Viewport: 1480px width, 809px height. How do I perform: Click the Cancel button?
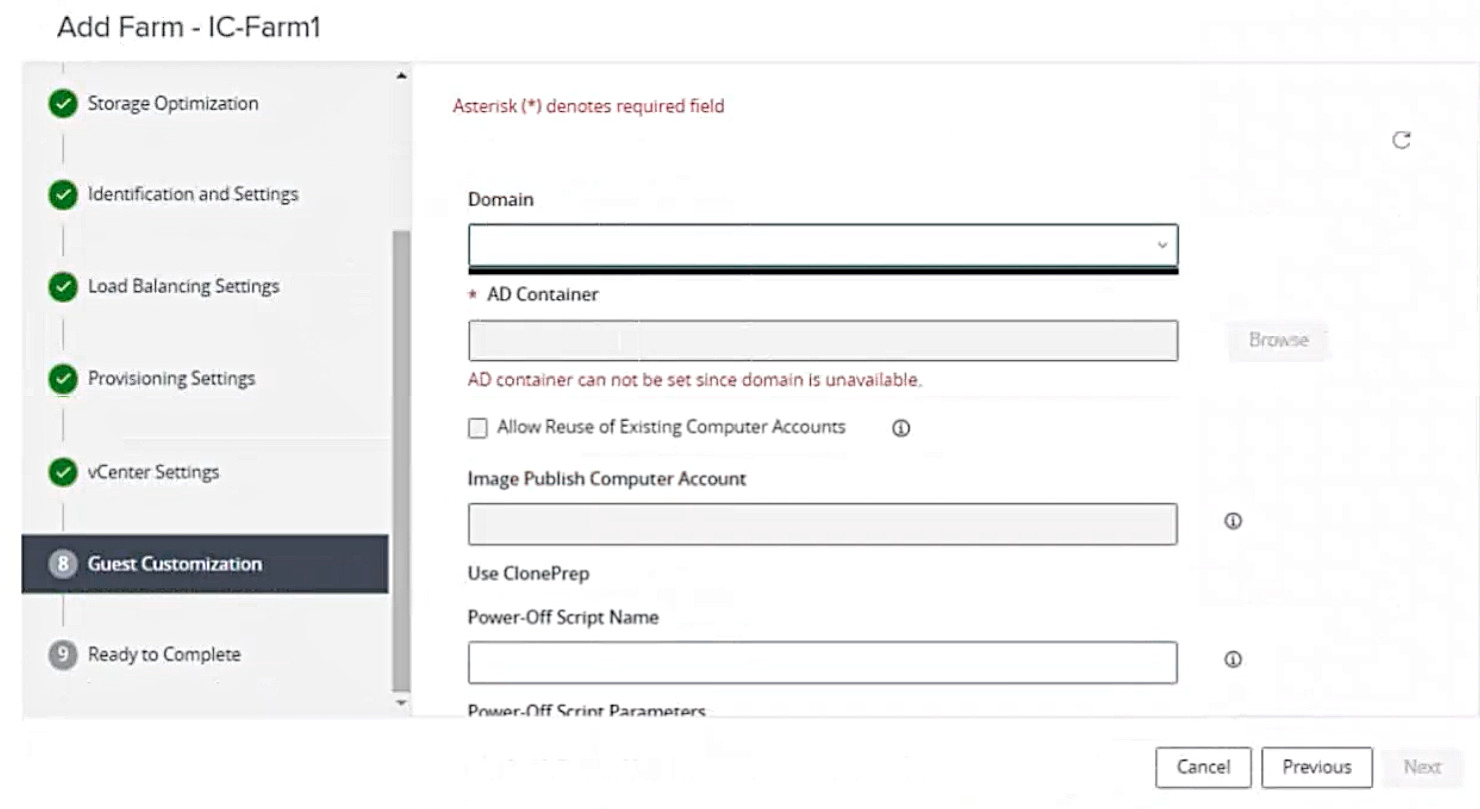(x=1203, y=767)
